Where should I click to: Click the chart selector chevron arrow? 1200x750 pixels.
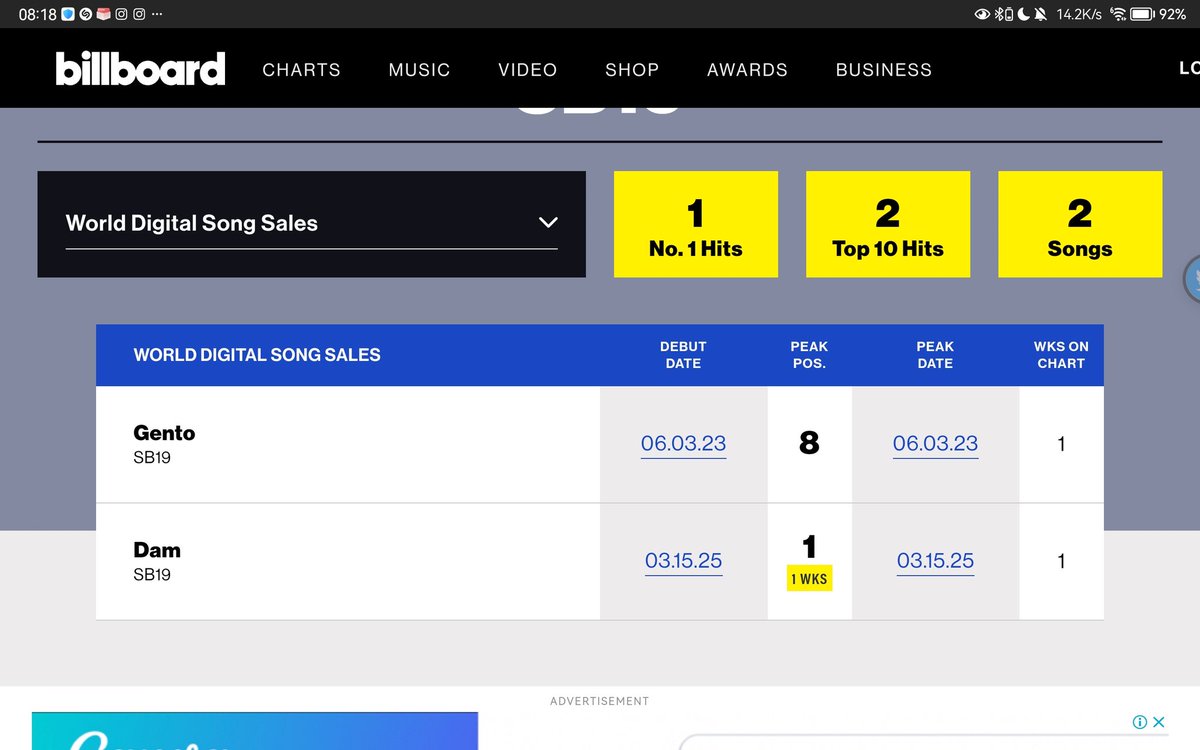[x=547, y=222]
